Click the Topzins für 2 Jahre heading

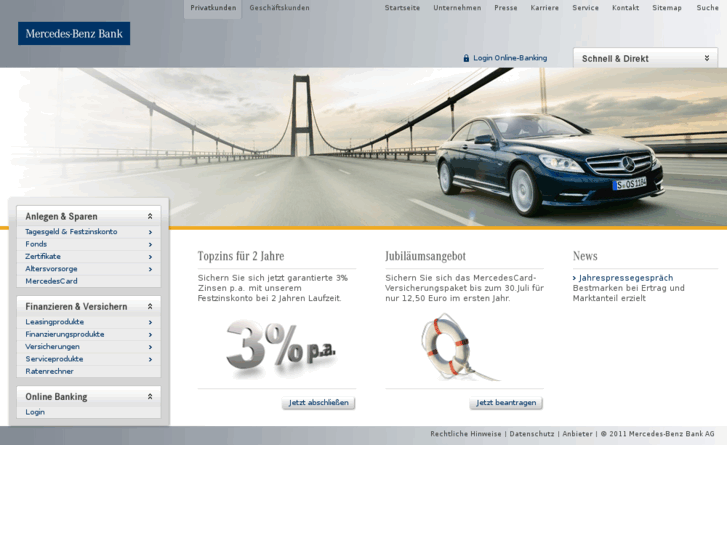[241, 256]
